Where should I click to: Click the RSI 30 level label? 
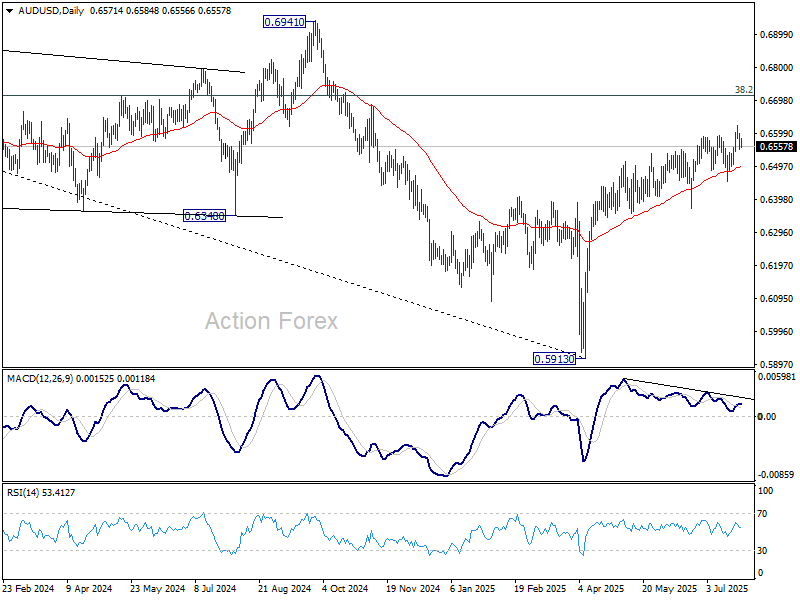tap(762, 551)
